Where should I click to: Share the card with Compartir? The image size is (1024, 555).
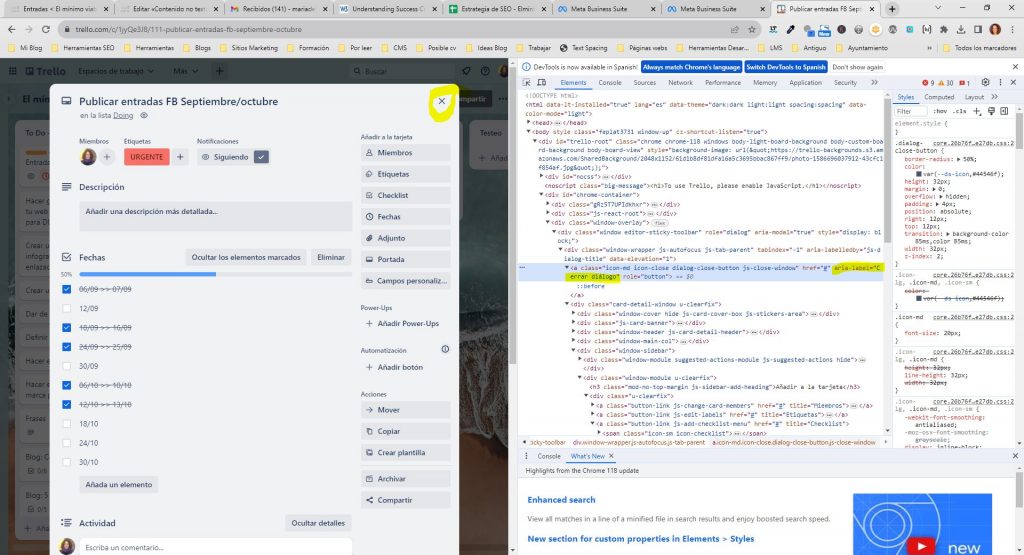pyautogui.click(x=405, y=500)
